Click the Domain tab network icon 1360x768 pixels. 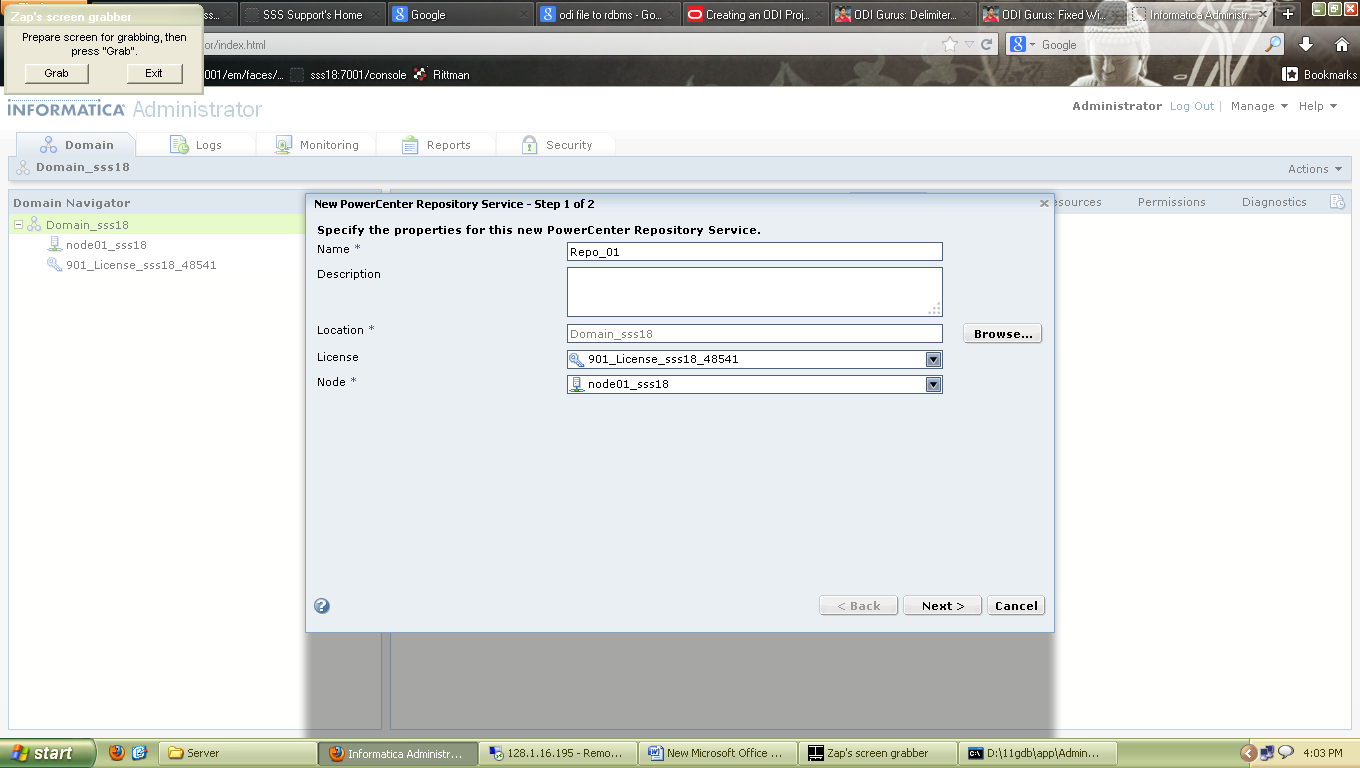pos(48,145)
